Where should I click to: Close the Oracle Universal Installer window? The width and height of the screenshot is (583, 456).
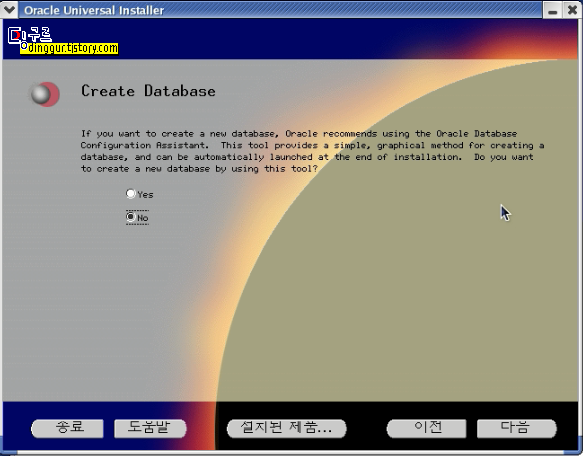(x=572, y=10)
